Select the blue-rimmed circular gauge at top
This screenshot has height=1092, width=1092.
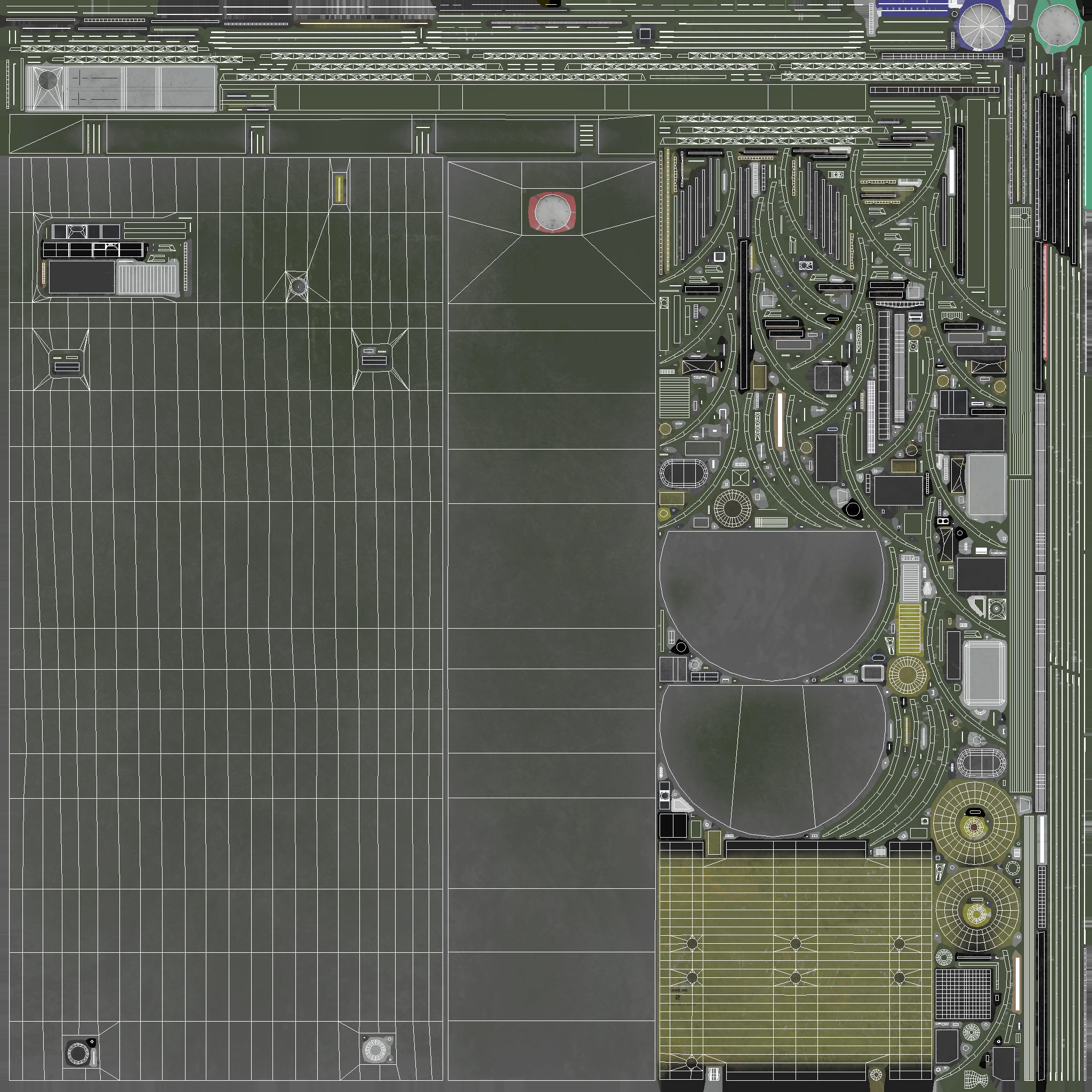pos(982,27)
